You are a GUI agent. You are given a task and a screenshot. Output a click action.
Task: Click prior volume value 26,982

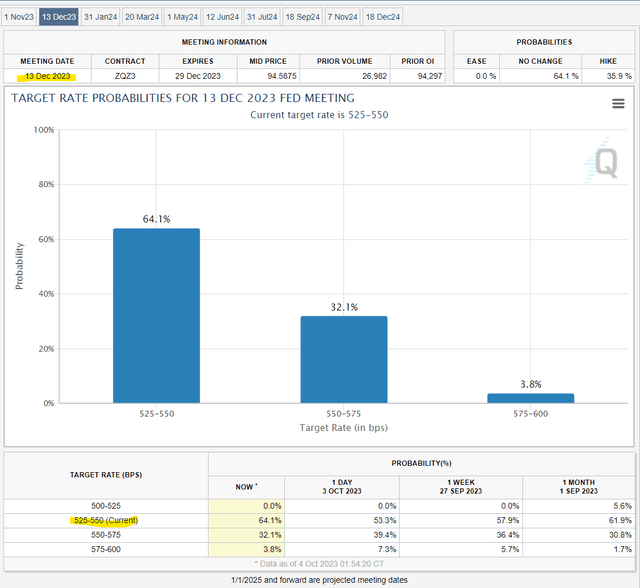click(x=374, y=76)
